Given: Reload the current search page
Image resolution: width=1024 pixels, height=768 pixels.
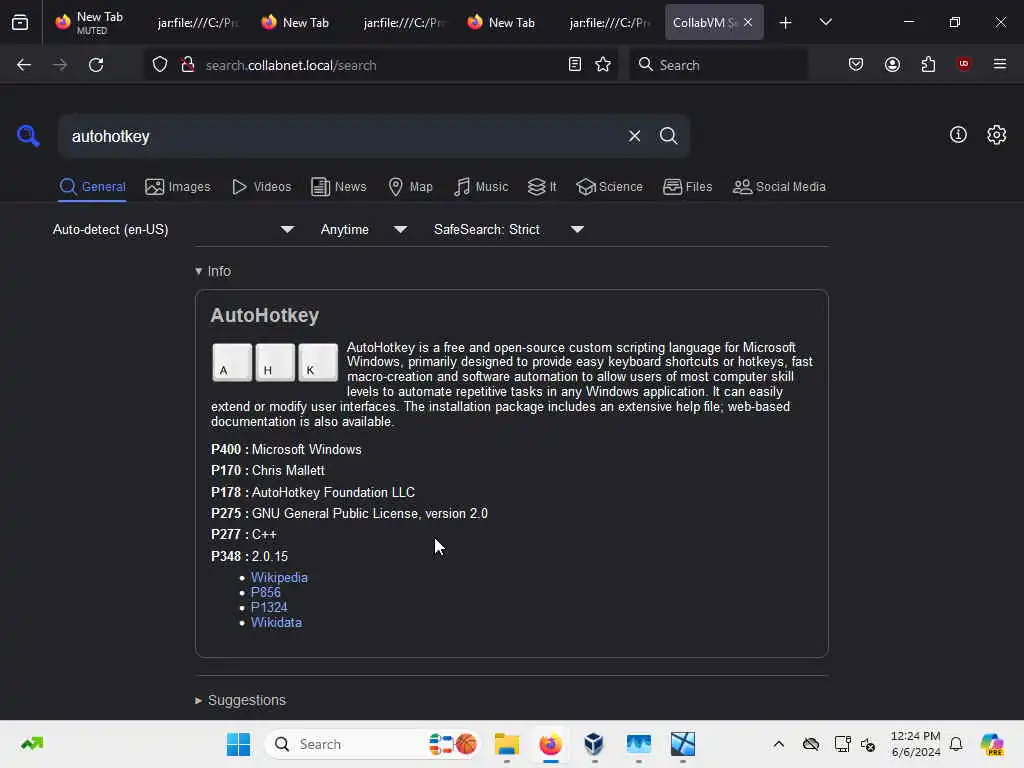Looking at the screenshot, I should click(96, 65).
